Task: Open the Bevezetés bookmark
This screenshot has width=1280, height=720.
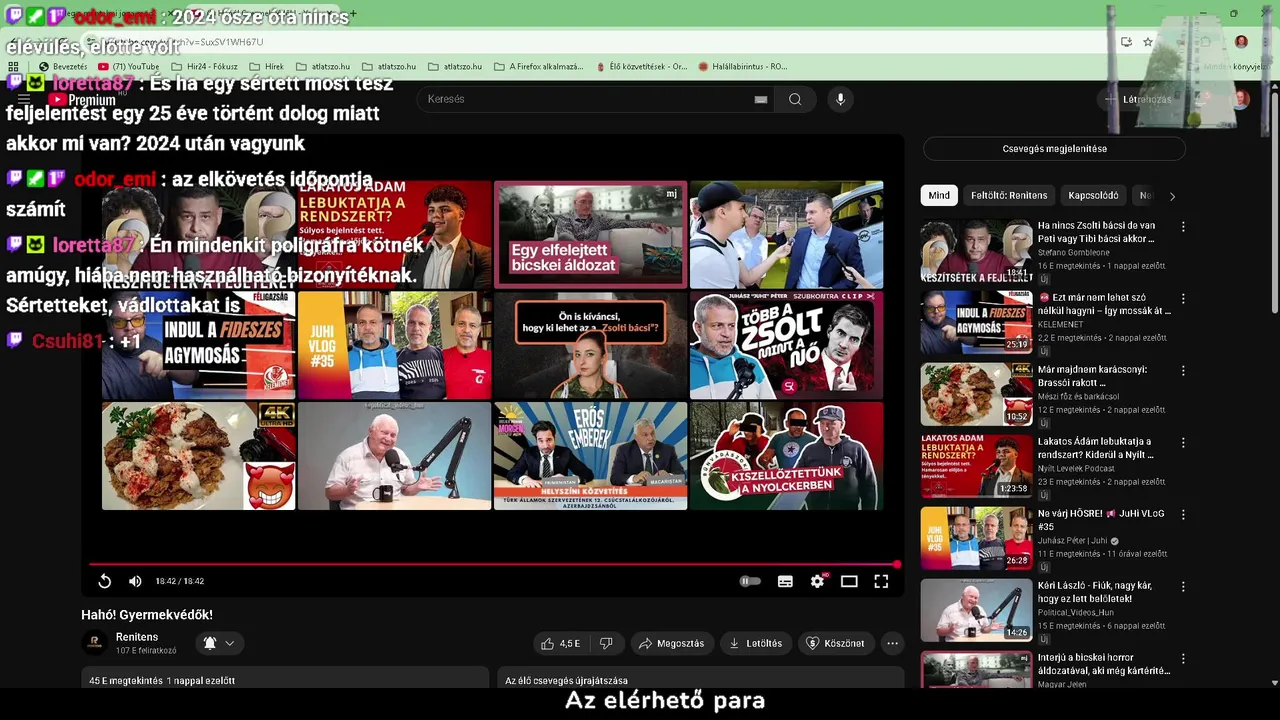Action: (x=63, y=67)
